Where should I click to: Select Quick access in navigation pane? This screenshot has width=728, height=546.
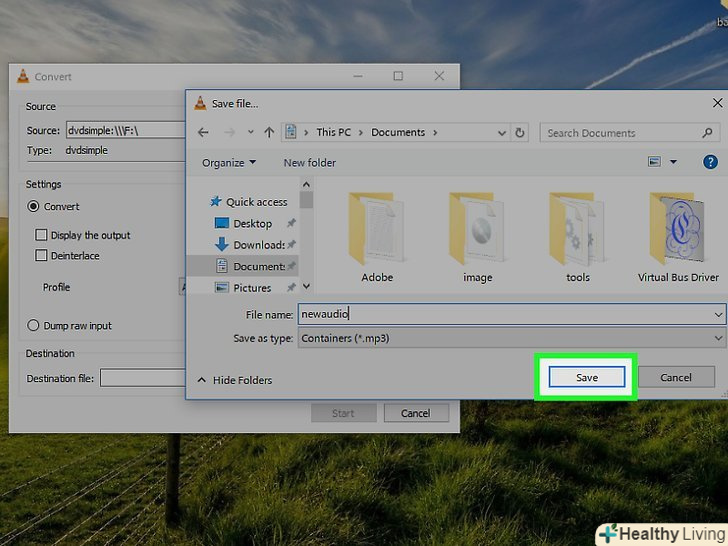point(257,202)
